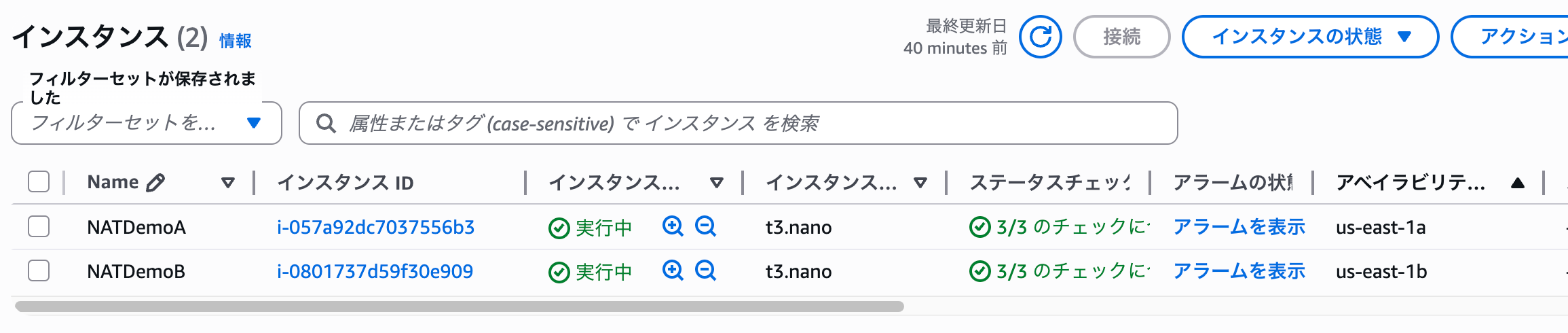Open the インスタンスの状態 dropdown
The image size is (1568, 333).
click(x=1310, y=37)
